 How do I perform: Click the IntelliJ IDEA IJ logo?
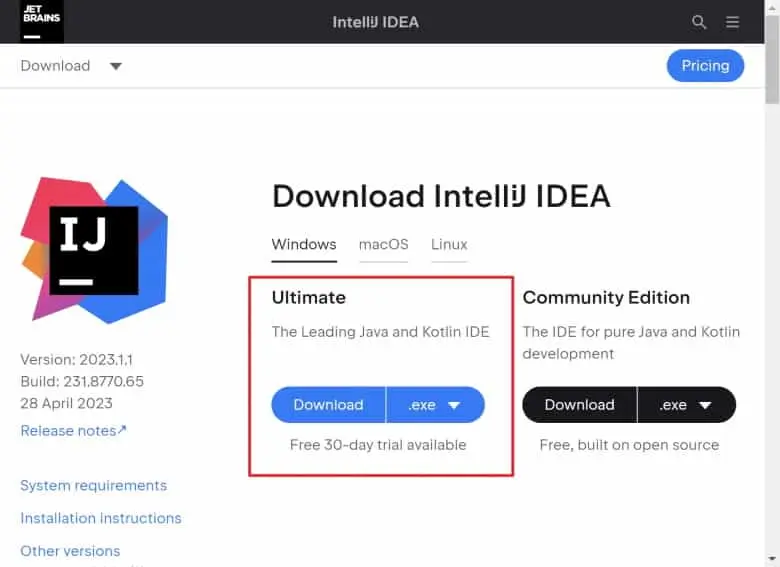[x=93, y=250]
